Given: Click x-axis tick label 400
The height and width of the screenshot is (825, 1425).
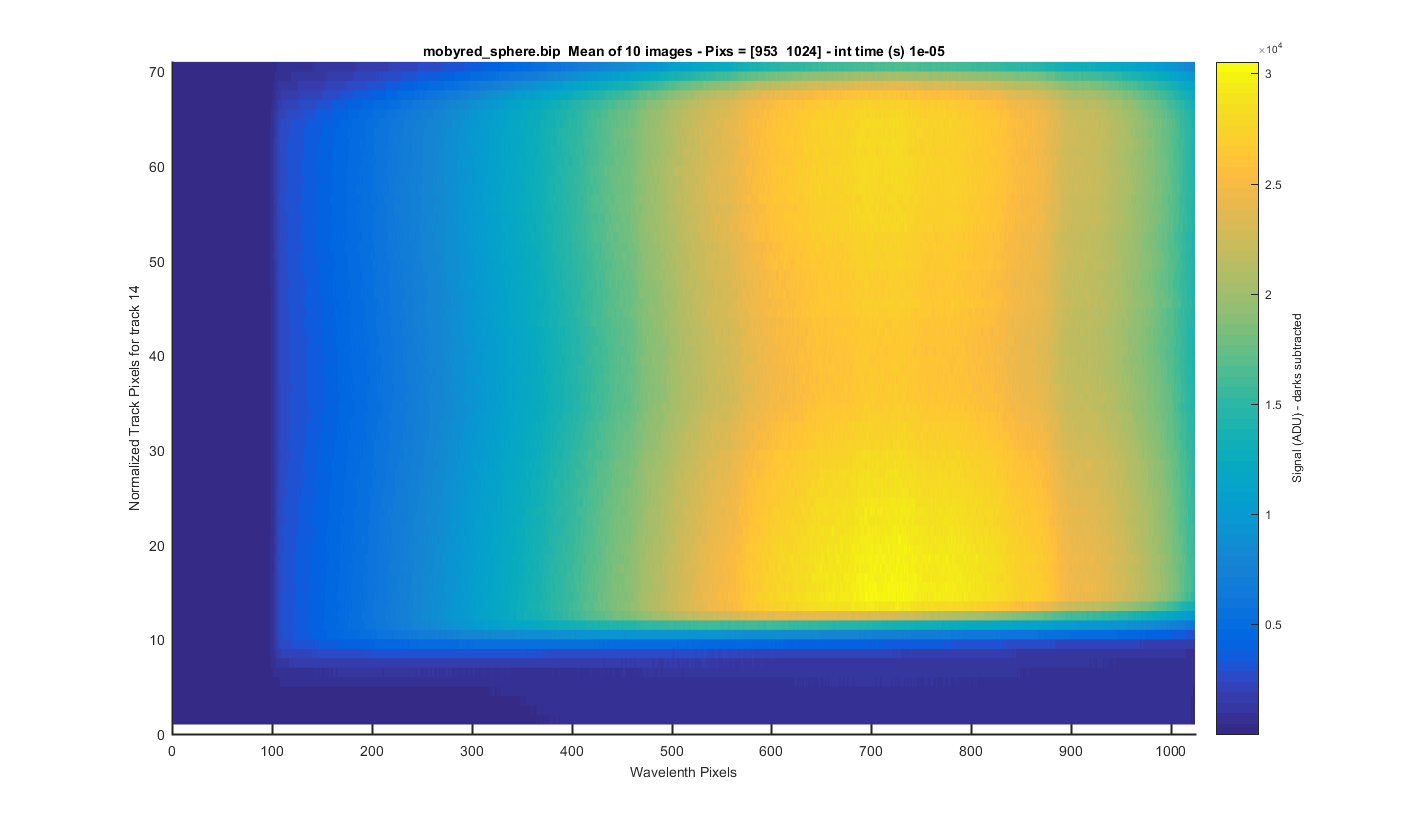Looking at the screenshot, I should point(572,750).
